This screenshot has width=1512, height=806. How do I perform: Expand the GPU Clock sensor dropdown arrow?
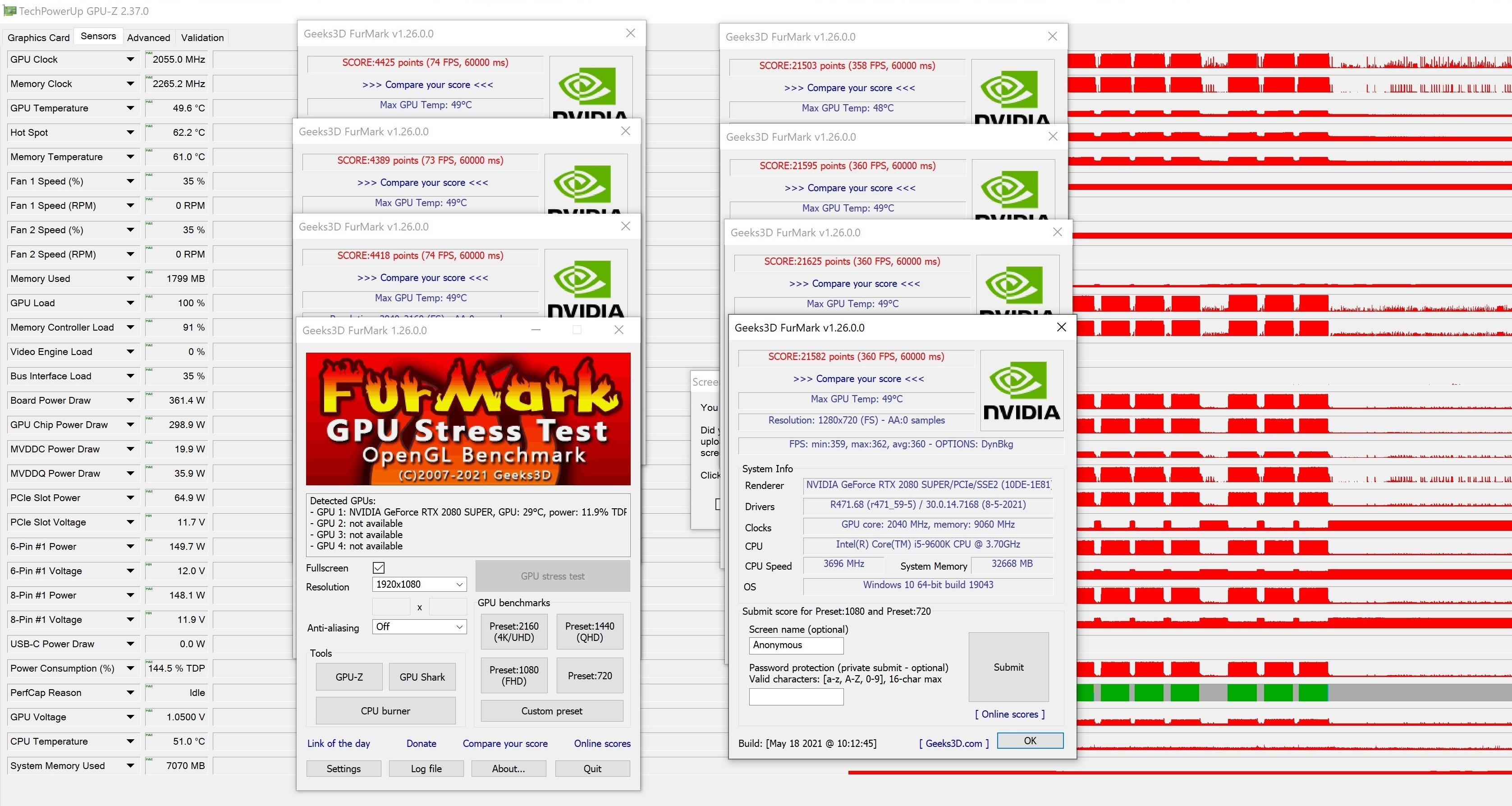point(130,60)
